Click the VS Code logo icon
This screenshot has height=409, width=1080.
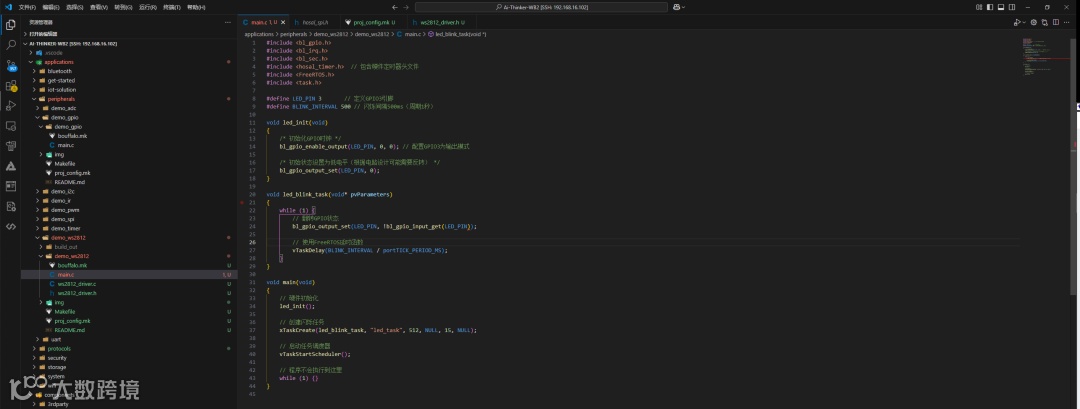point(8,7)
